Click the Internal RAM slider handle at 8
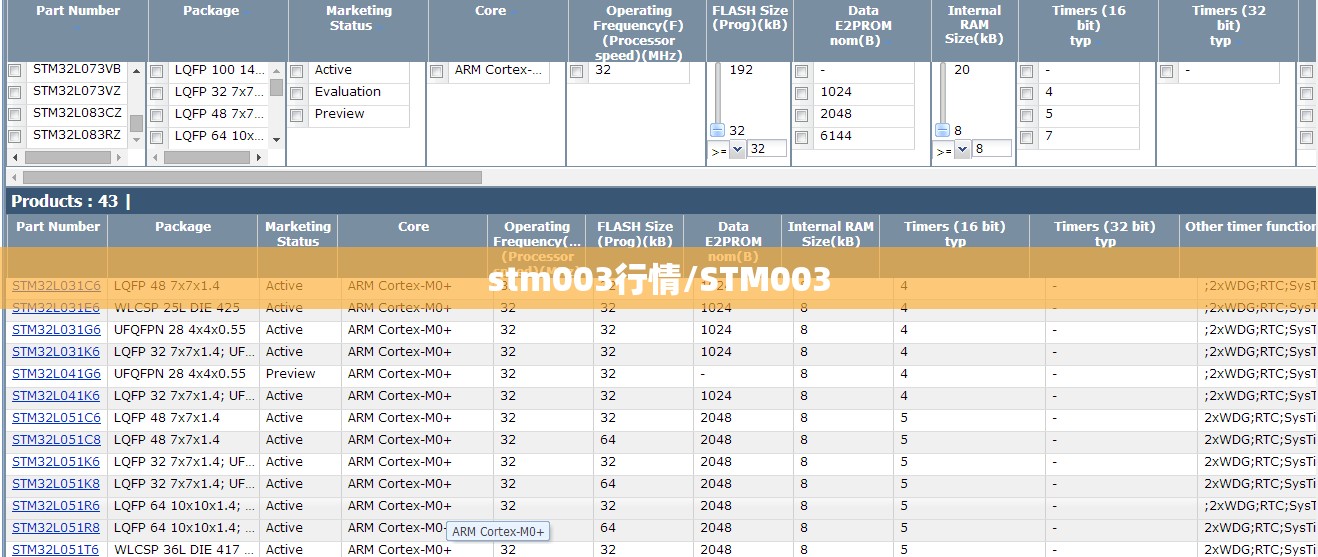Screen dimensions: 1318x557 pos(942,130)
